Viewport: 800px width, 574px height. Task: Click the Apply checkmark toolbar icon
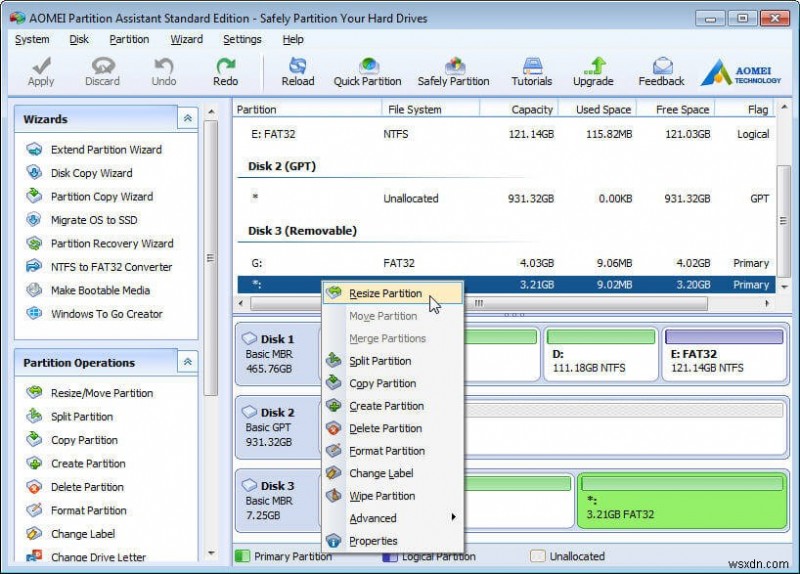[x=41, y=71]
